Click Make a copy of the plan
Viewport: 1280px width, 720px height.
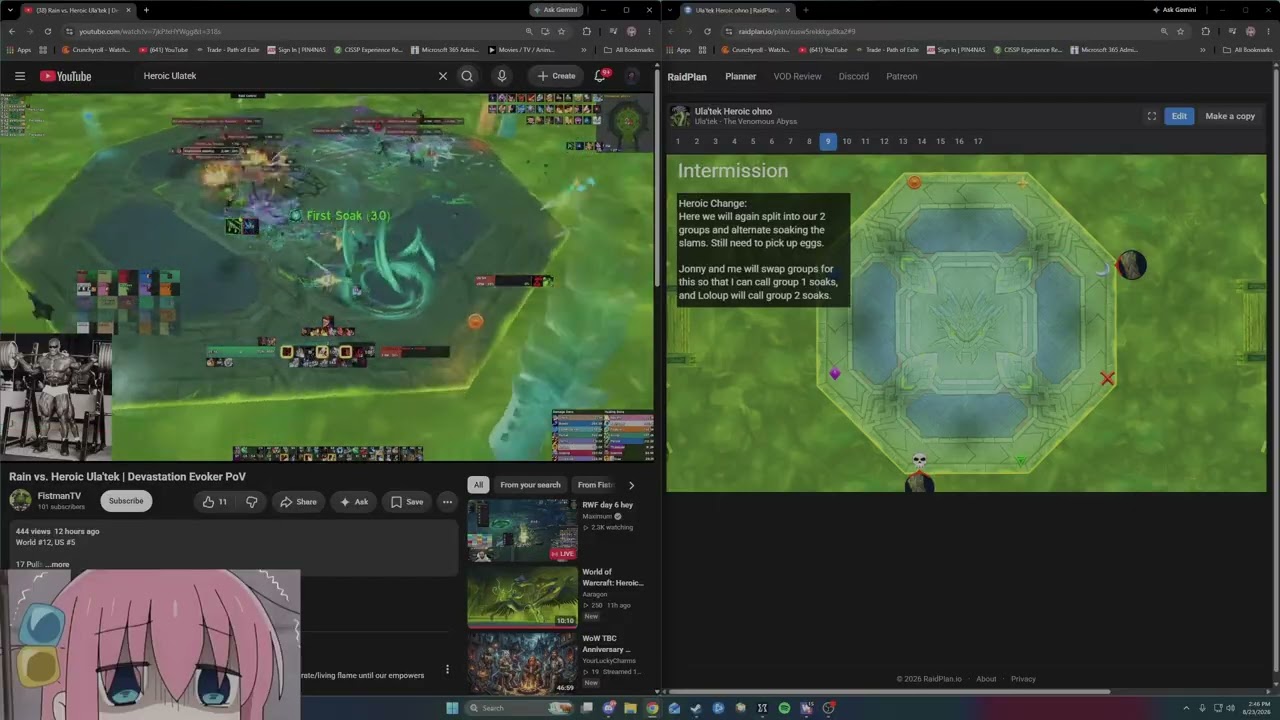pos(1230,116)
